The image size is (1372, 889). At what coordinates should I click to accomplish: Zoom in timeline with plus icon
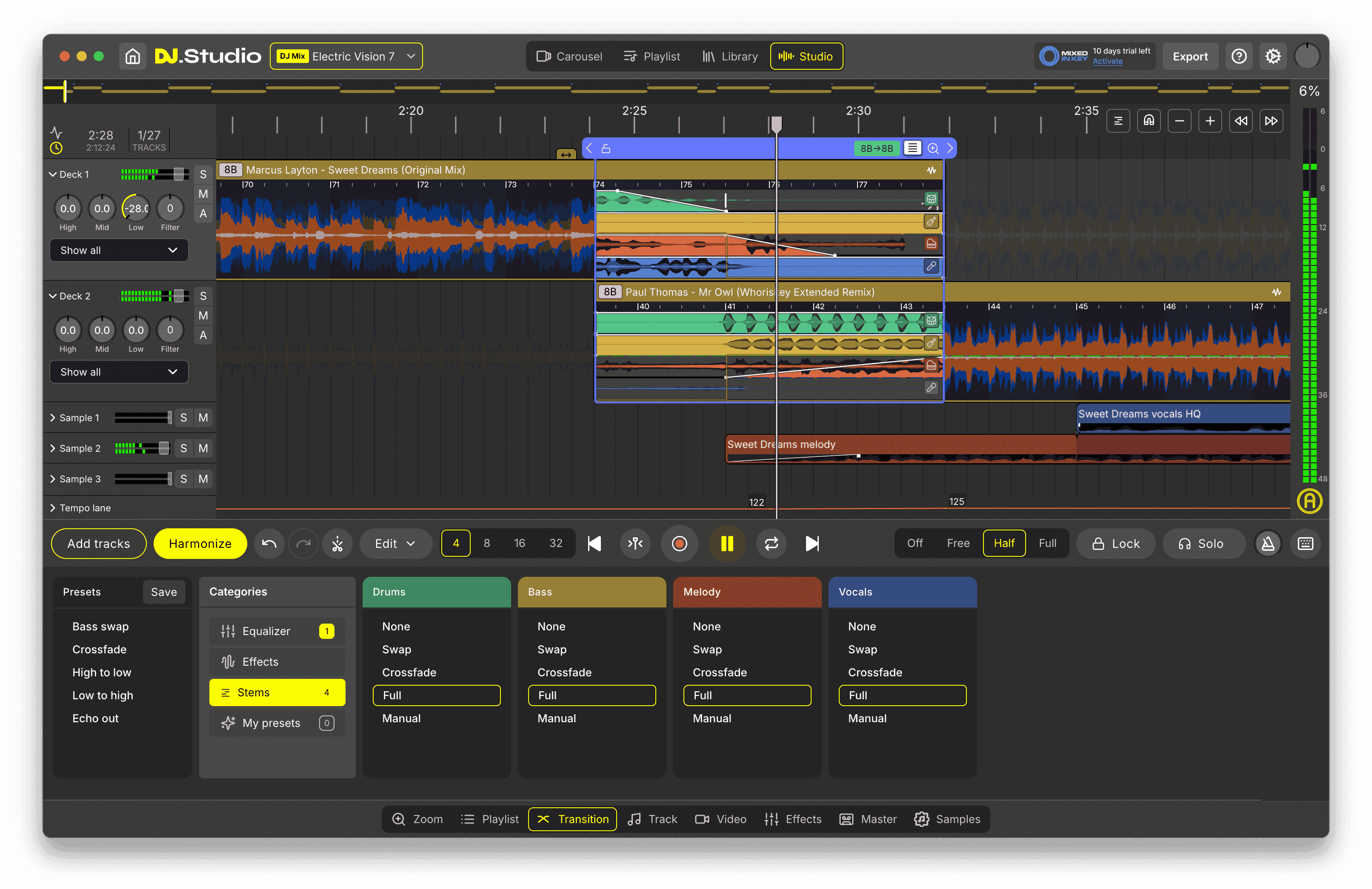[1210, 121]
